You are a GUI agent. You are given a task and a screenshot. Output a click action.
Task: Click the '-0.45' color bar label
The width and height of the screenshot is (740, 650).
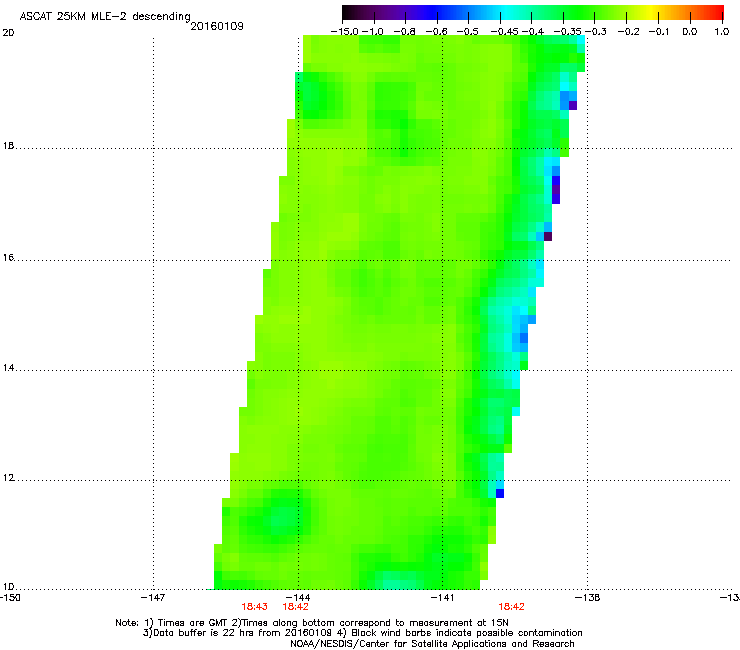[x=505, y=32]
